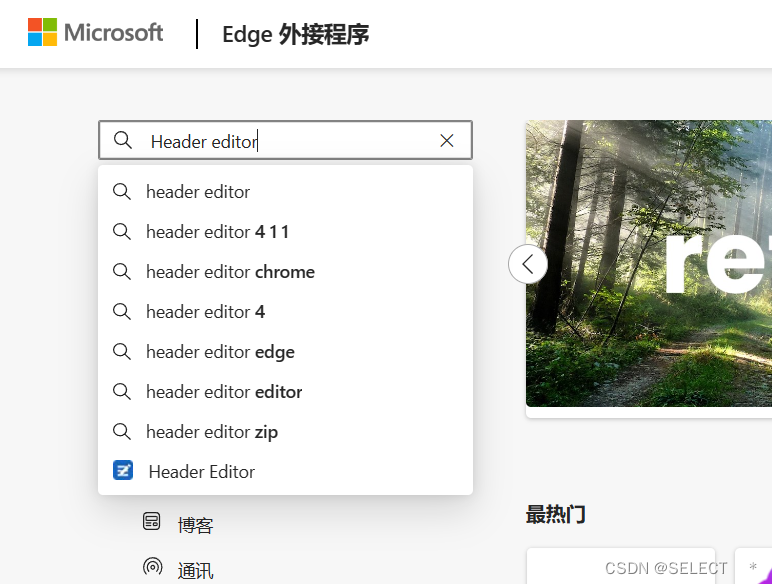Image resolution: width=772 pixels, height=584 pixels.
Task: Open the Header Editor extension result
Action: coord(286,472)
